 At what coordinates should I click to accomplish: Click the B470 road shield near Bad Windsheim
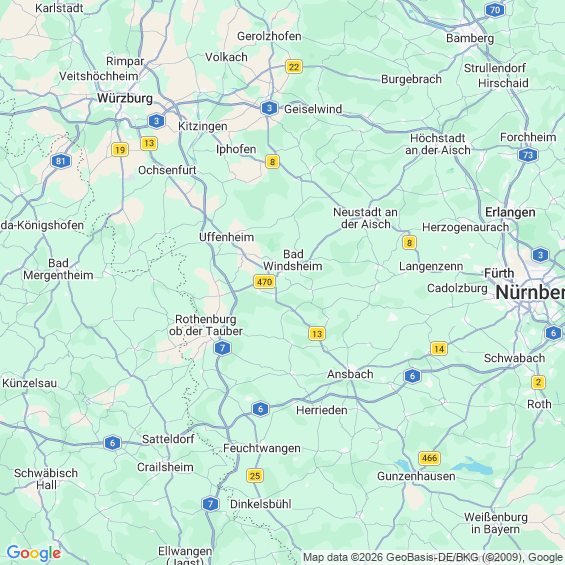pos(264,281)
